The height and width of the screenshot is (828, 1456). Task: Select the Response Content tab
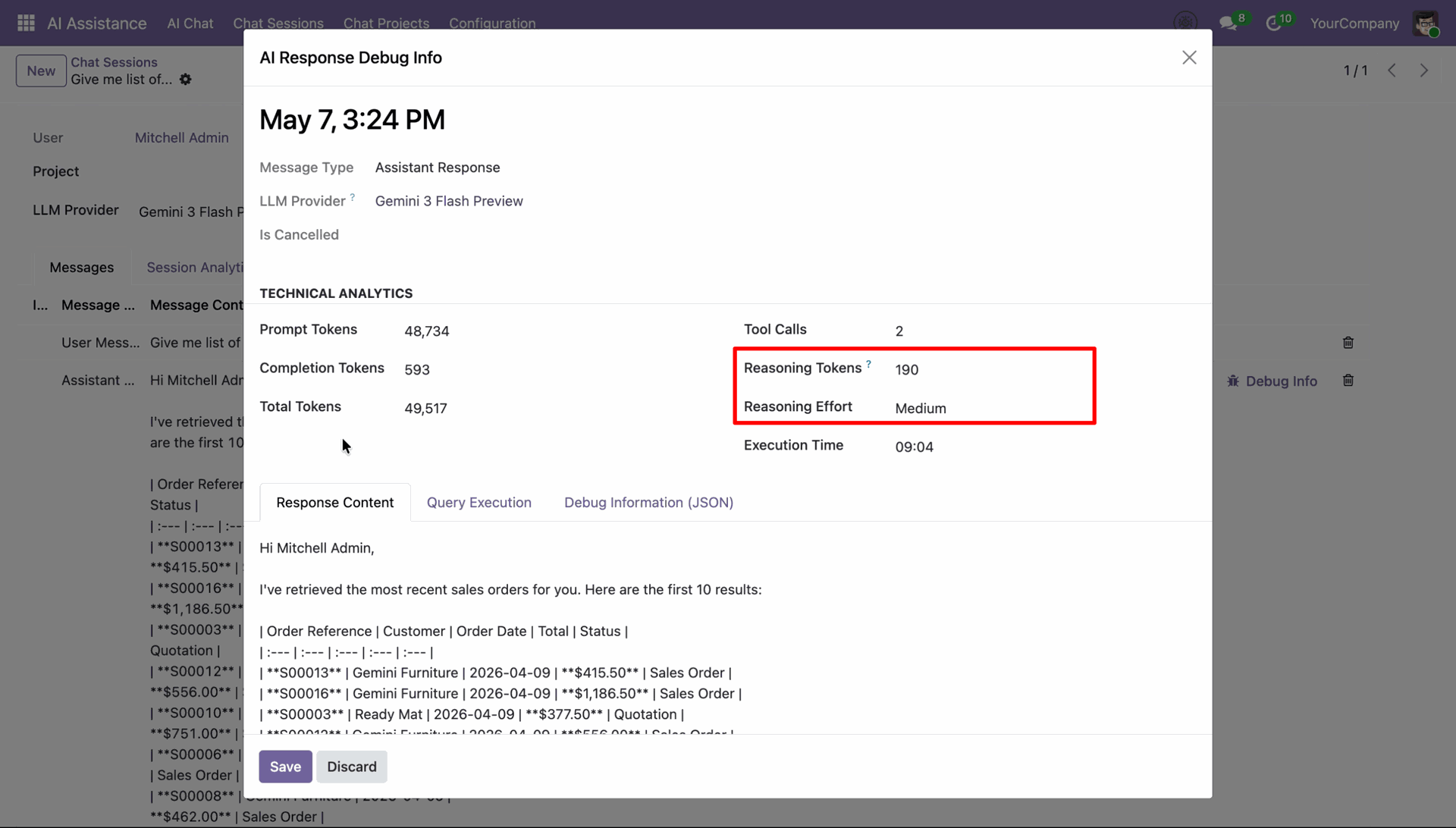coord(335,503)
